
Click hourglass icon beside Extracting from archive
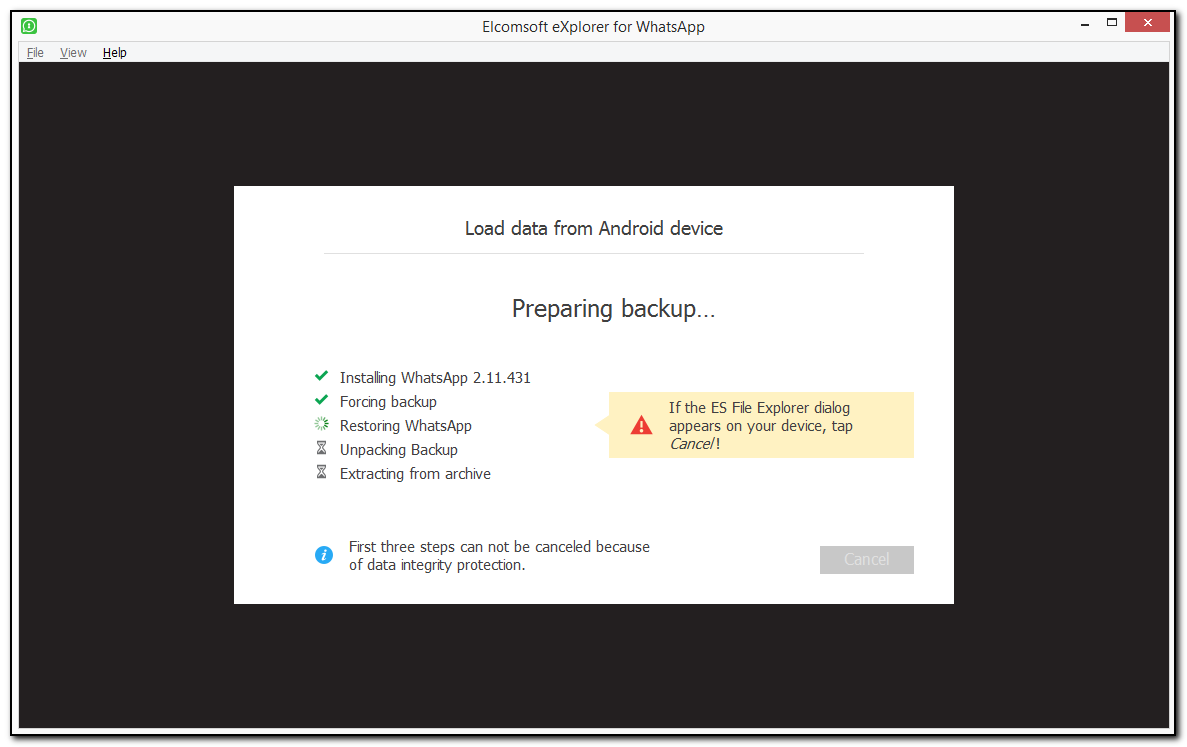click(x=321, y=473)
